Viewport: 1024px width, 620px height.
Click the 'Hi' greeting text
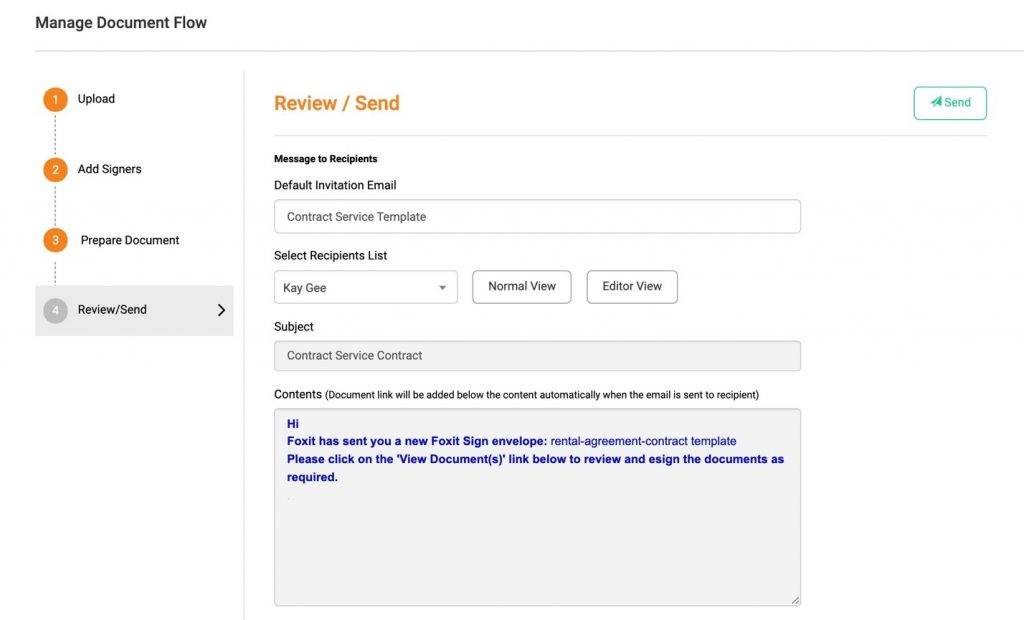(x=293, y=424)
